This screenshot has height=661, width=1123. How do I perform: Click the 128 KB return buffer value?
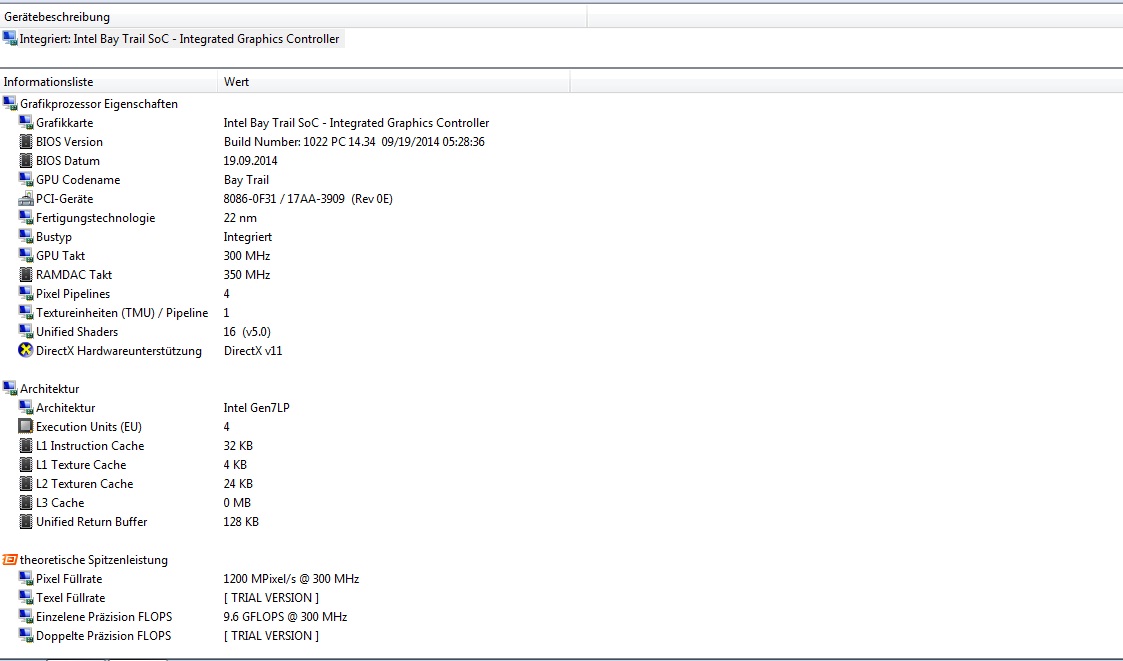[x=241, y=521]
